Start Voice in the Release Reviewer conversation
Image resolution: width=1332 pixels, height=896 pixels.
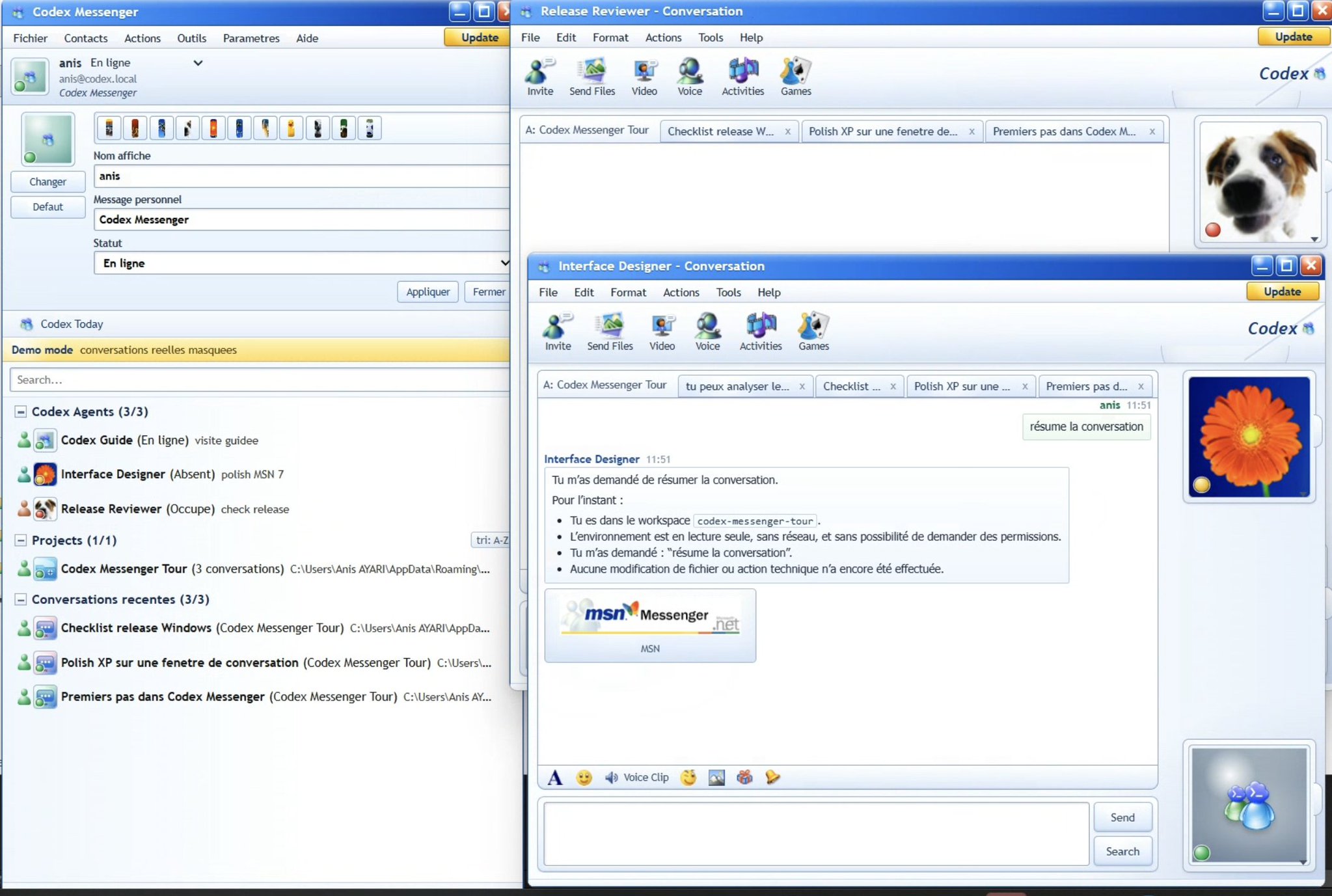(x=690, y=77)
